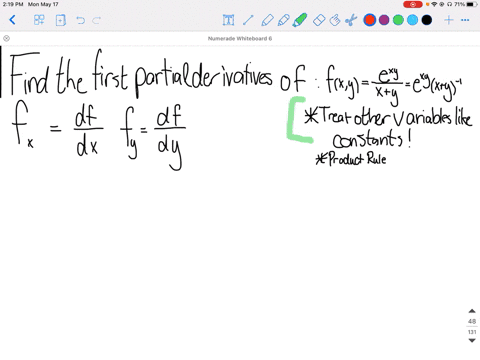480x360 pixels.
Task: Select the pencil tool beside the pen
Action: [283, 20]
